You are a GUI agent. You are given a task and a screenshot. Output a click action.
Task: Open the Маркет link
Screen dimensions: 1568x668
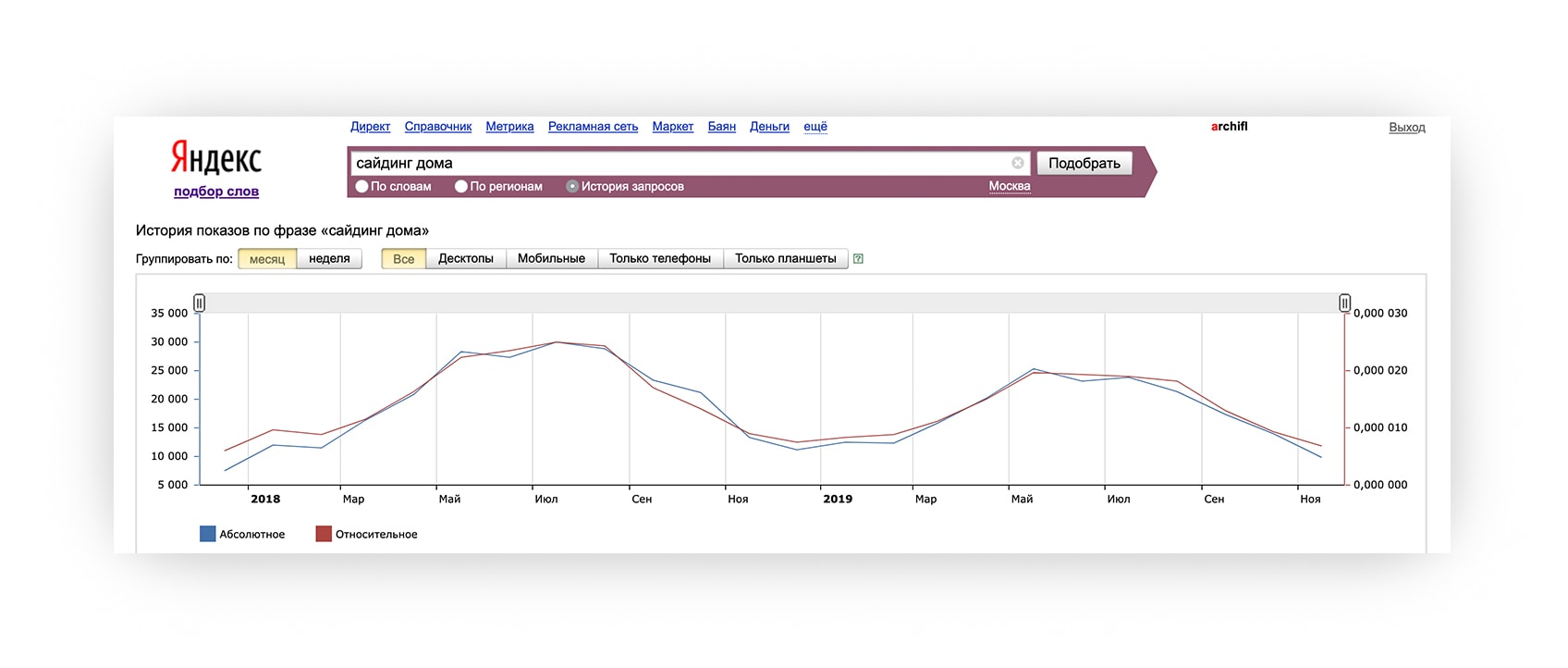(x=673, y=127)
